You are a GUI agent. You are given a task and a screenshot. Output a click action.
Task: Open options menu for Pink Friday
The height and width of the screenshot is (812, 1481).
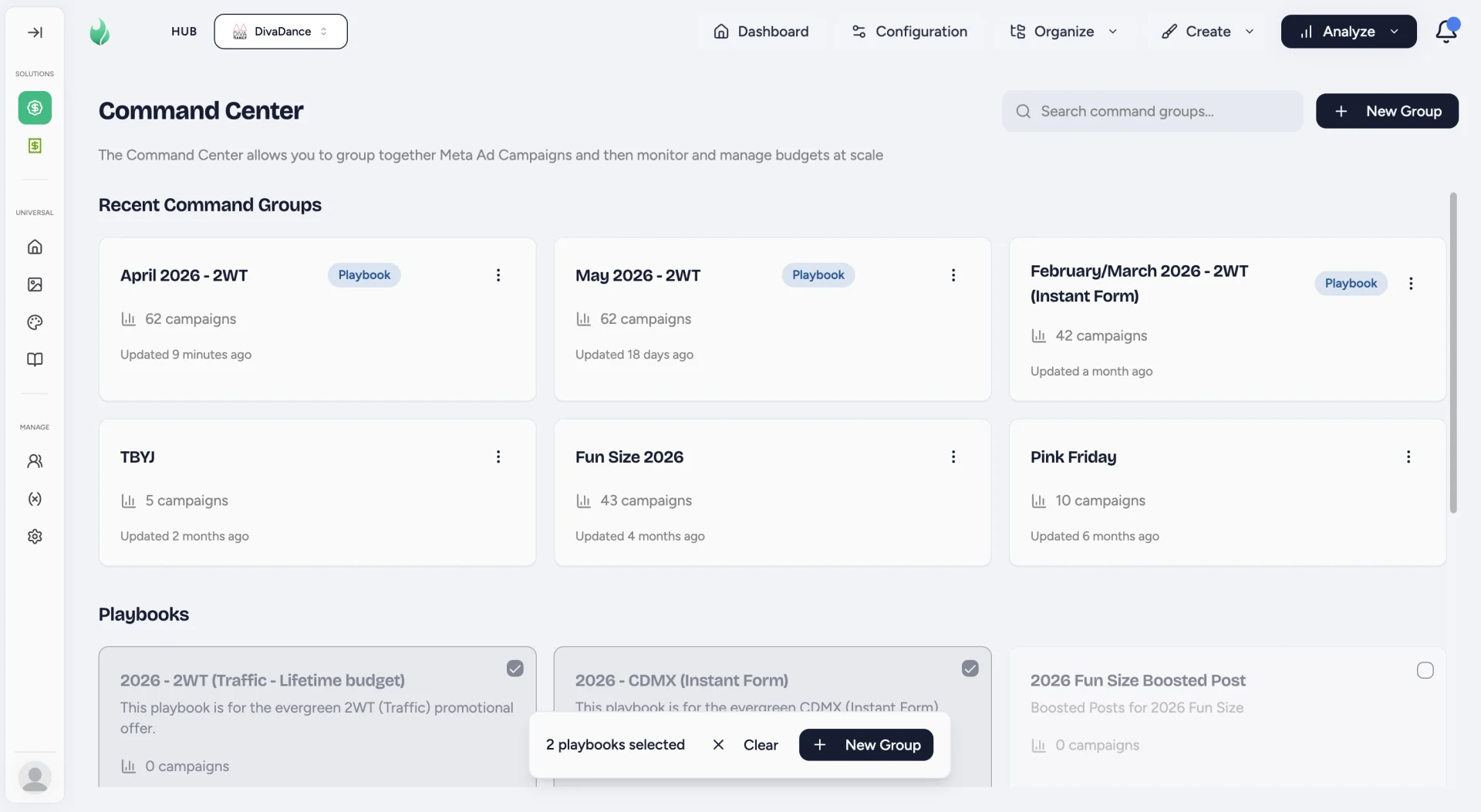[1408, 457]
